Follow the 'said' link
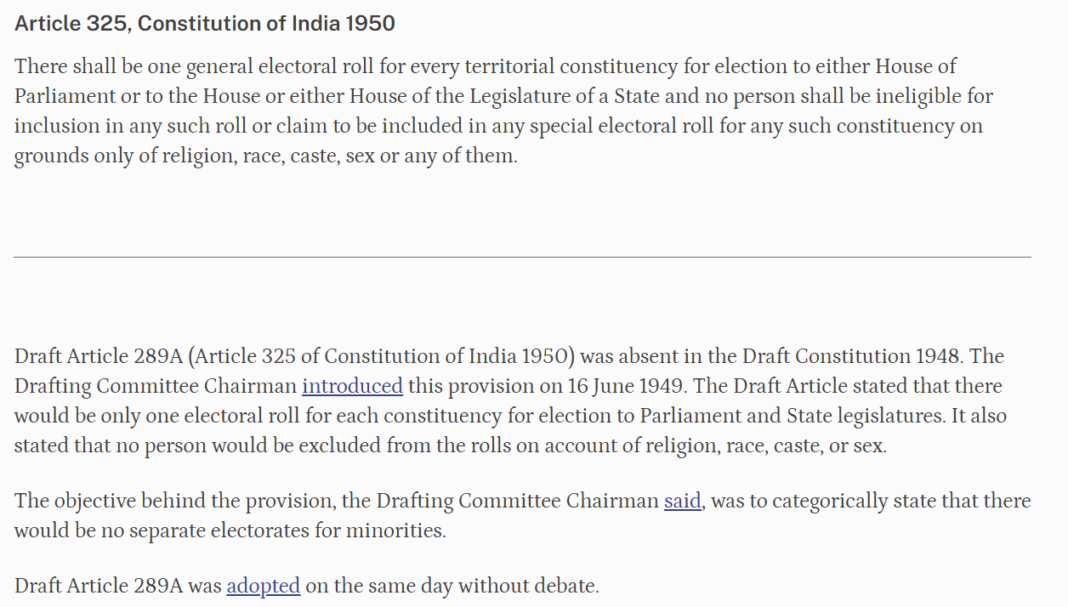 click(682, 501)
